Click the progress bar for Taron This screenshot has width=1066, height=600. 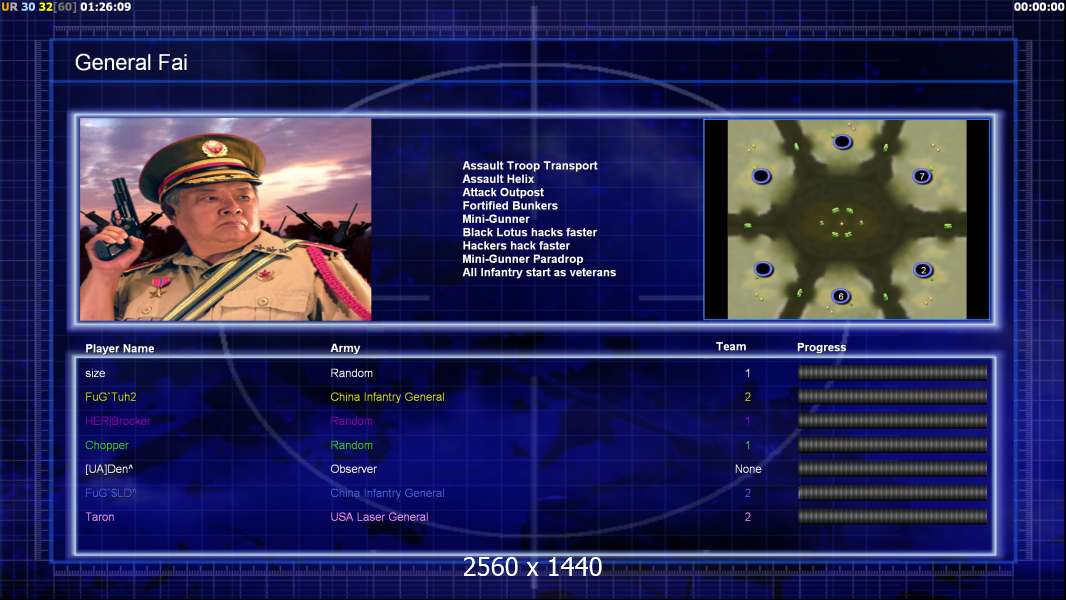click(x=893, y=516)
